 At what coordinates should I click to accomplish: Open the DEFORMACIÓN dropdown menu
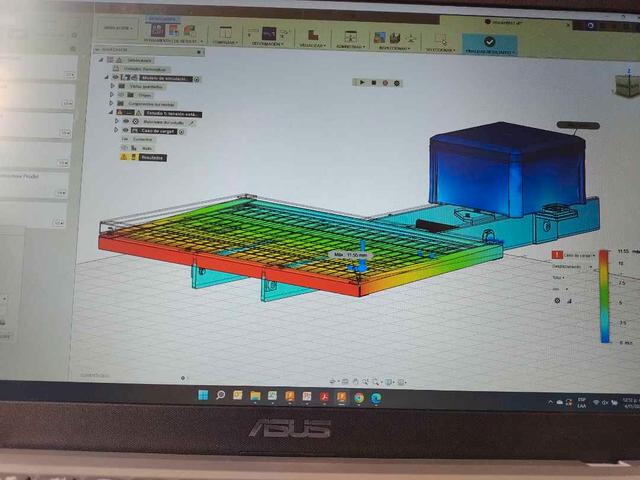[267, 43]
